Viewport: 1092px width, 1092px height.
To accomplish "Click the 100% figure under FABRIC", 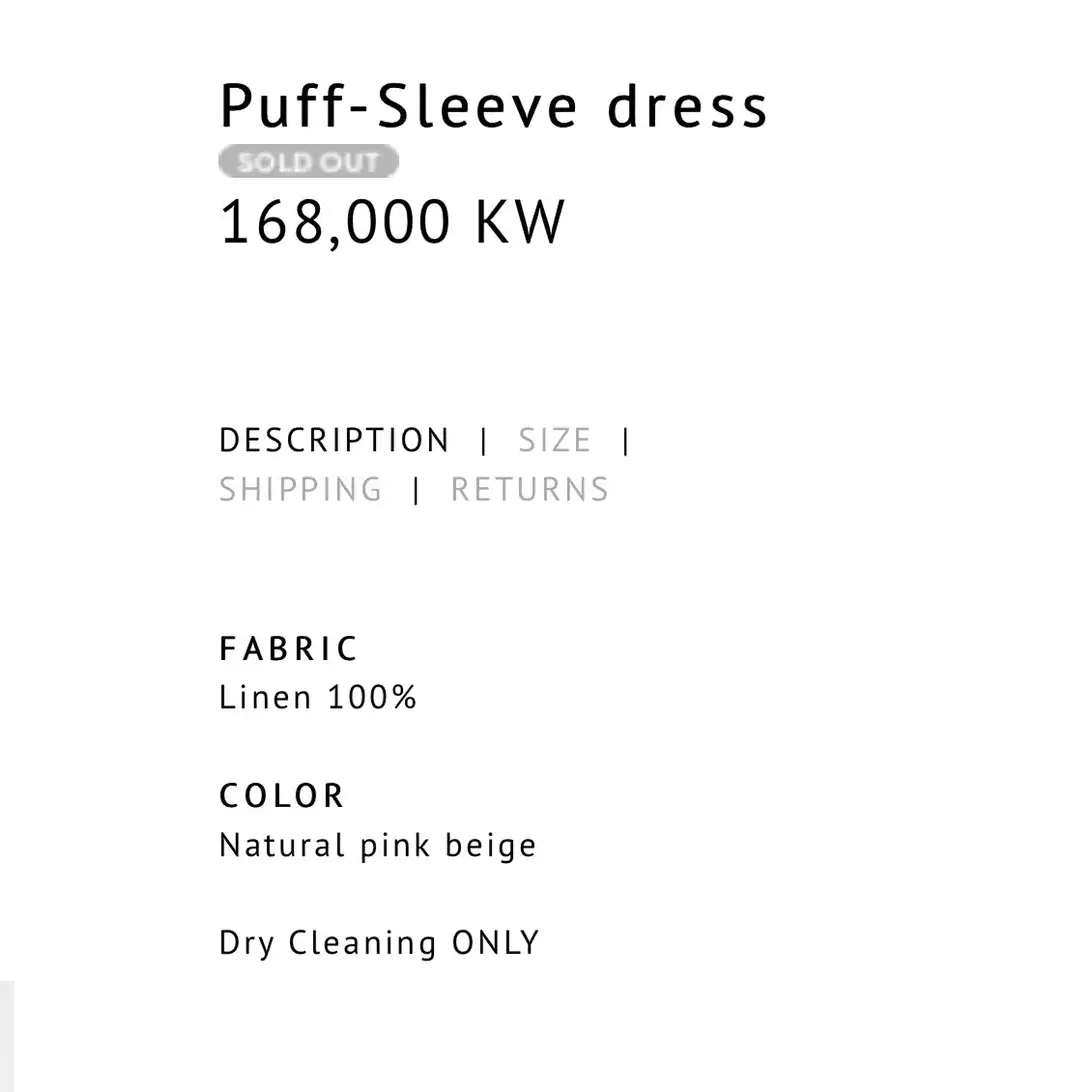I will [372, 698].
